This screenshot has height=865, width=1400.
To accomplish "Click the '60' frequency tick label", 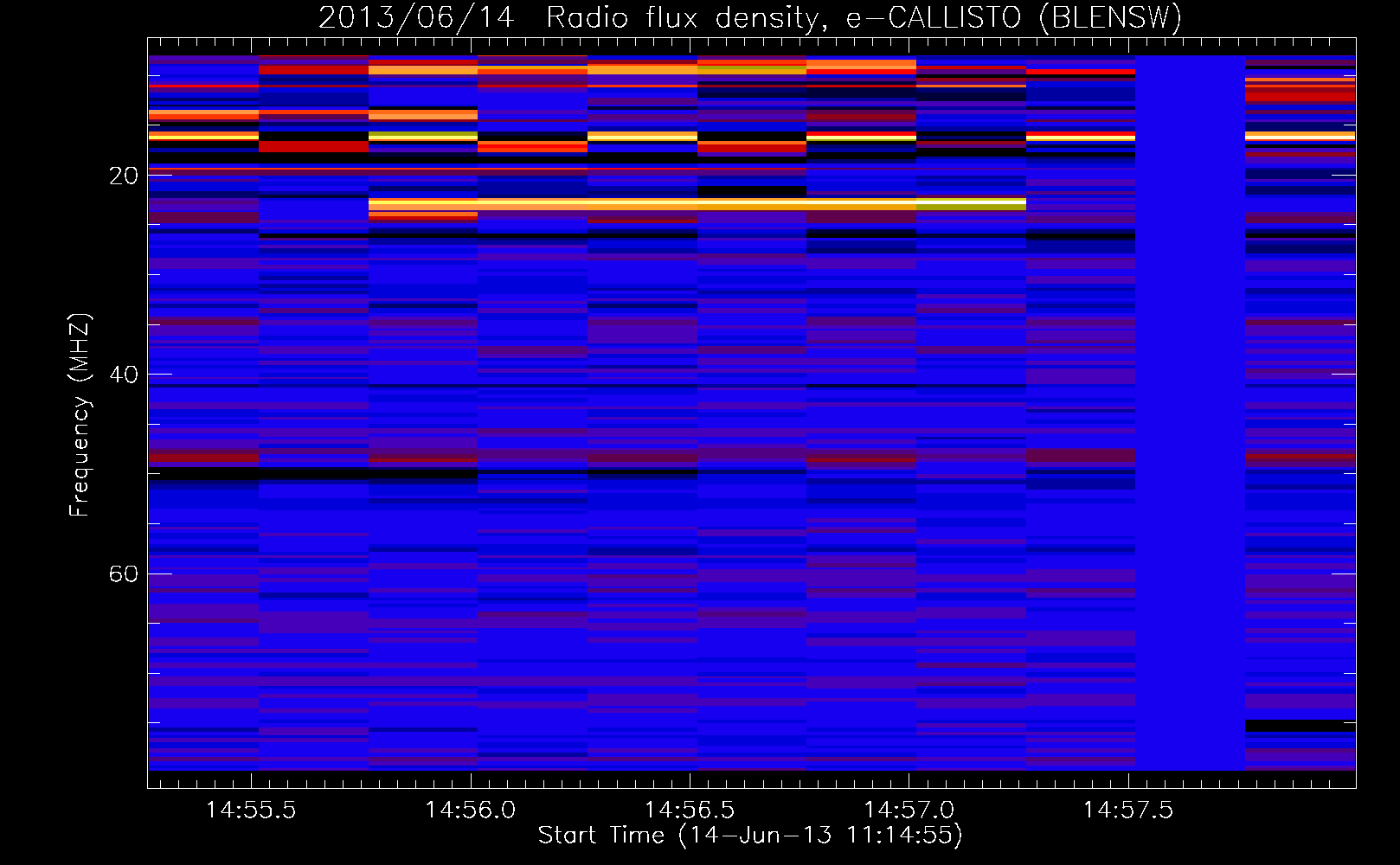I will click(x=124, y=574).
